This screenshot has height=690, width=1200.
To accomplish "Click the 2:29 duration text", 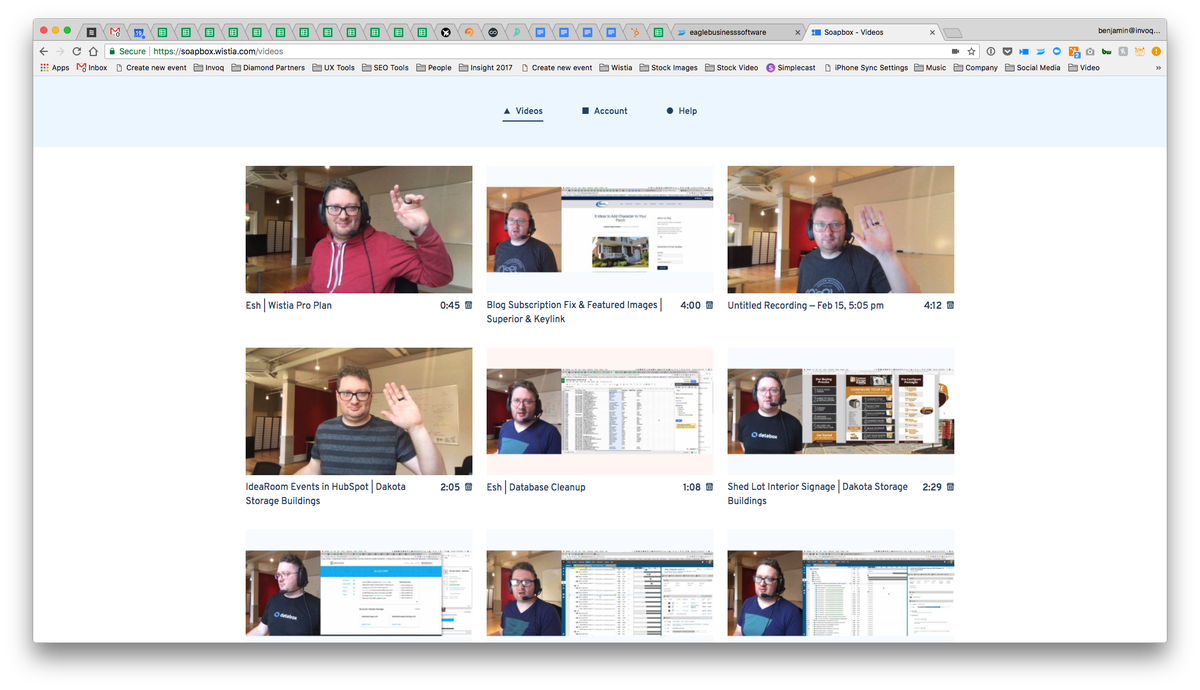I will (931, 487).
